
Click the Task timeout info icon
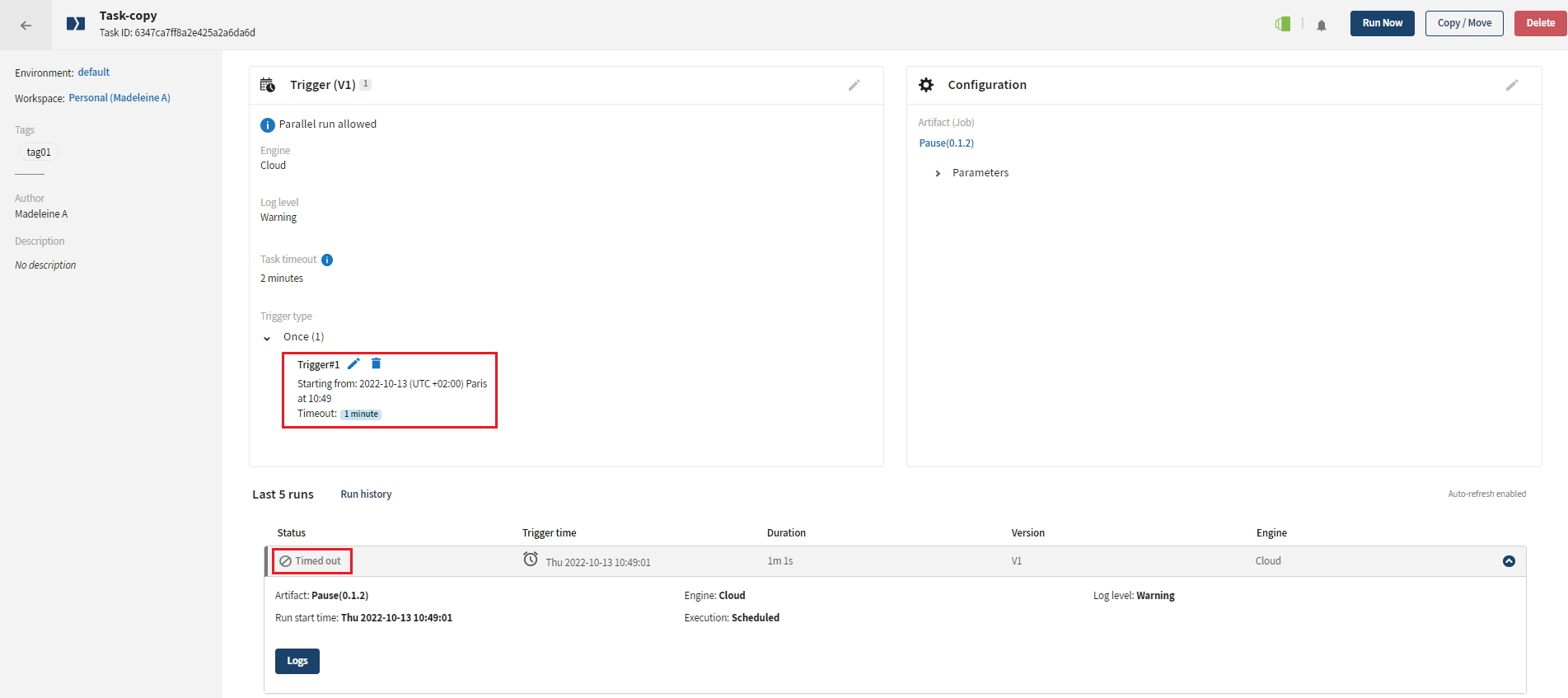(327, 260)
